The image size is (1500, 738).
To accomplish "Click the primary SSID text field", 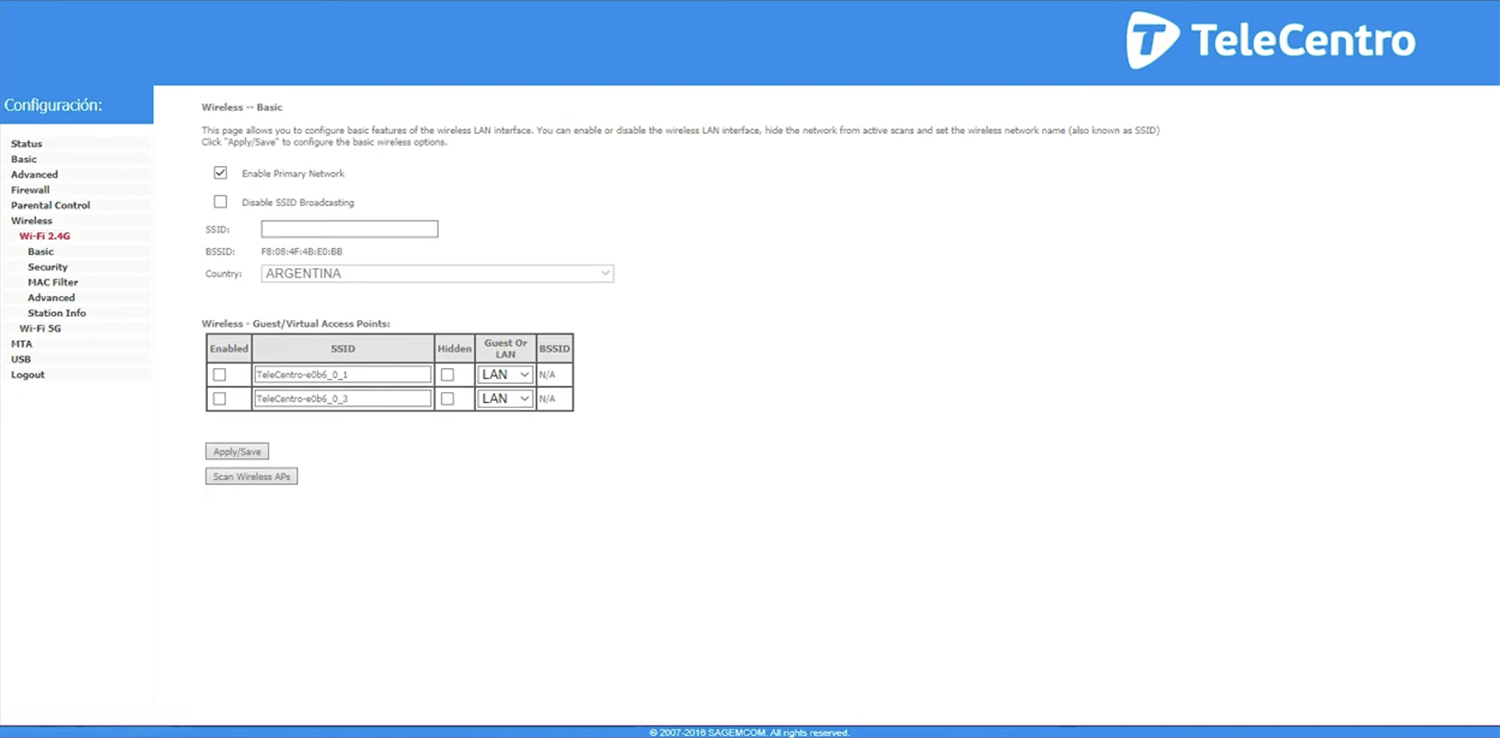I will click(349, 230).
